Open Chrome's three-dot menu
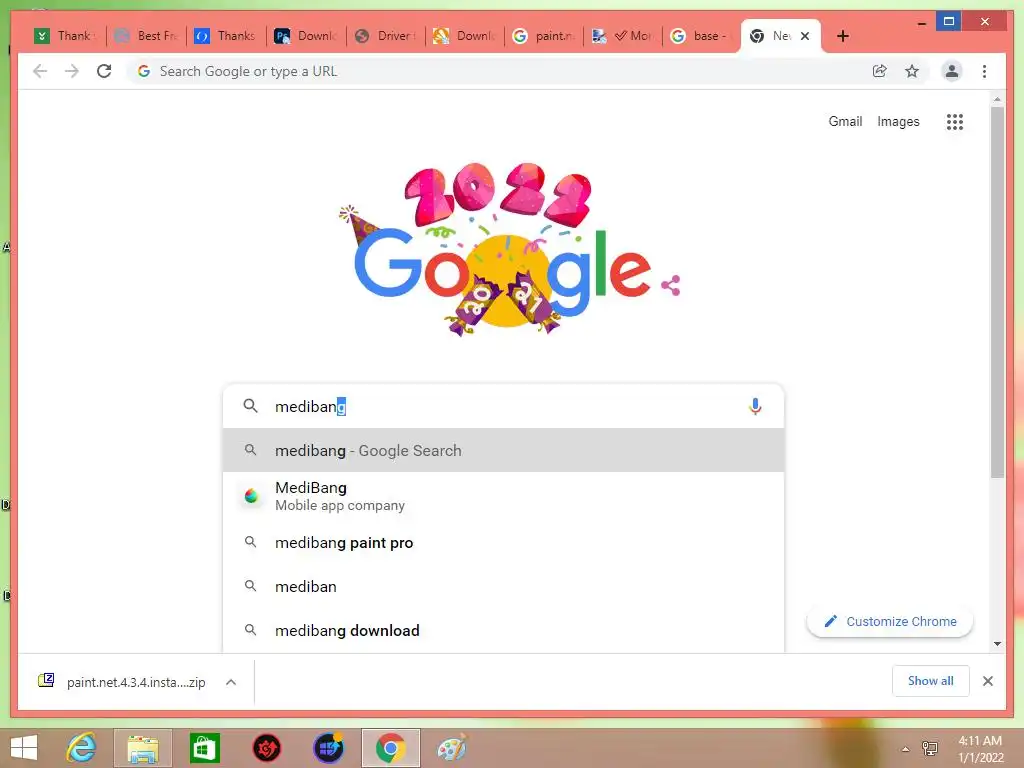Screen dimensions: 1024x768 coord(984,71)
